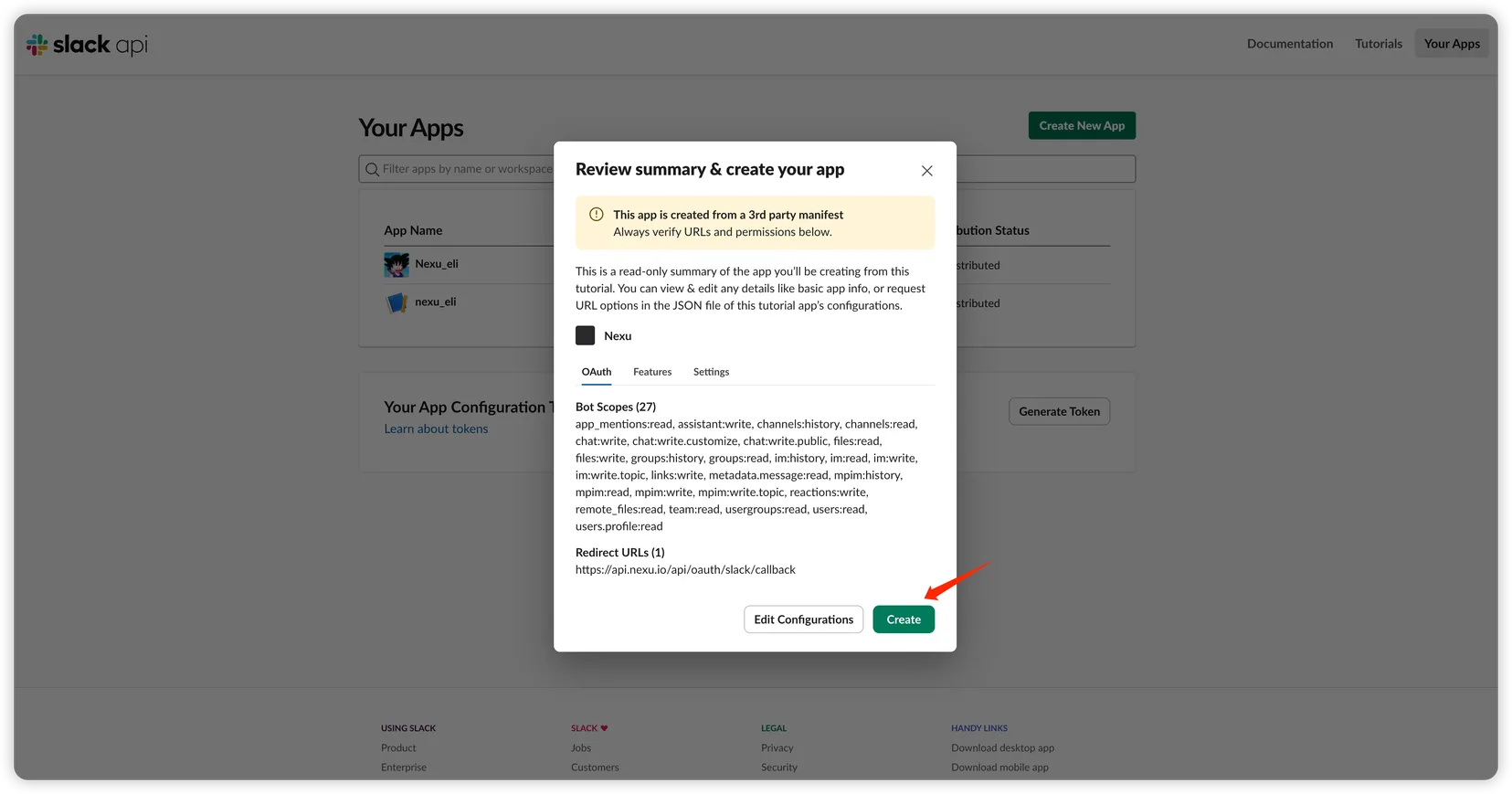Click Create New App button
This screenshot has width=1512, height=794.
pyautogui.click(x=1082, y=126)
